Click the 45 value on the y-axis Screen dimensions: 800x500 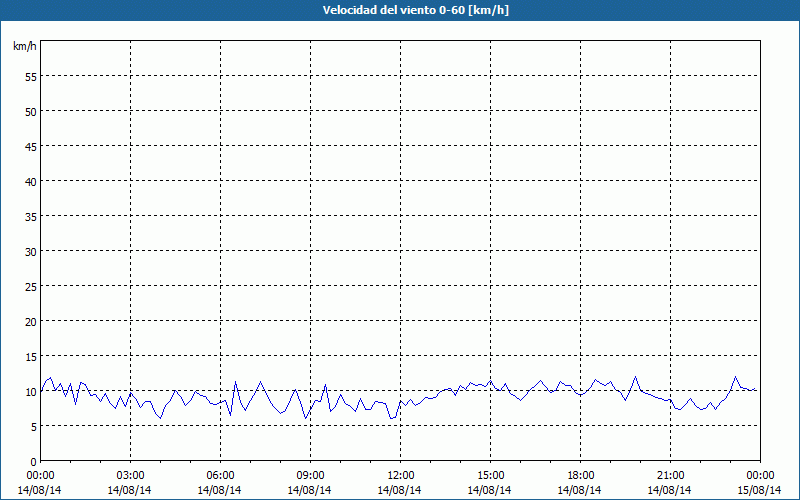point(31,147)
